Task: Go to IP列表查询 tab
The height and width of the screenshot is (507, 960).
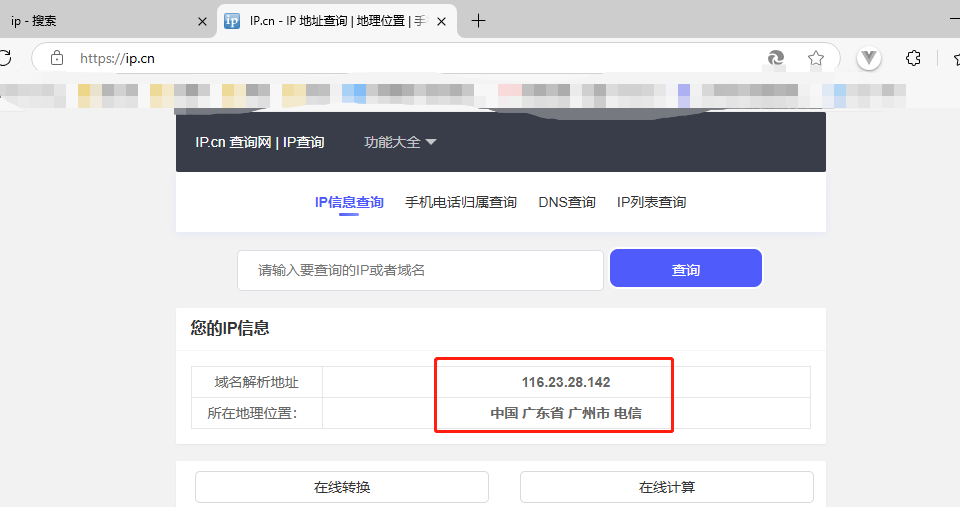Action: pos(651,202)
